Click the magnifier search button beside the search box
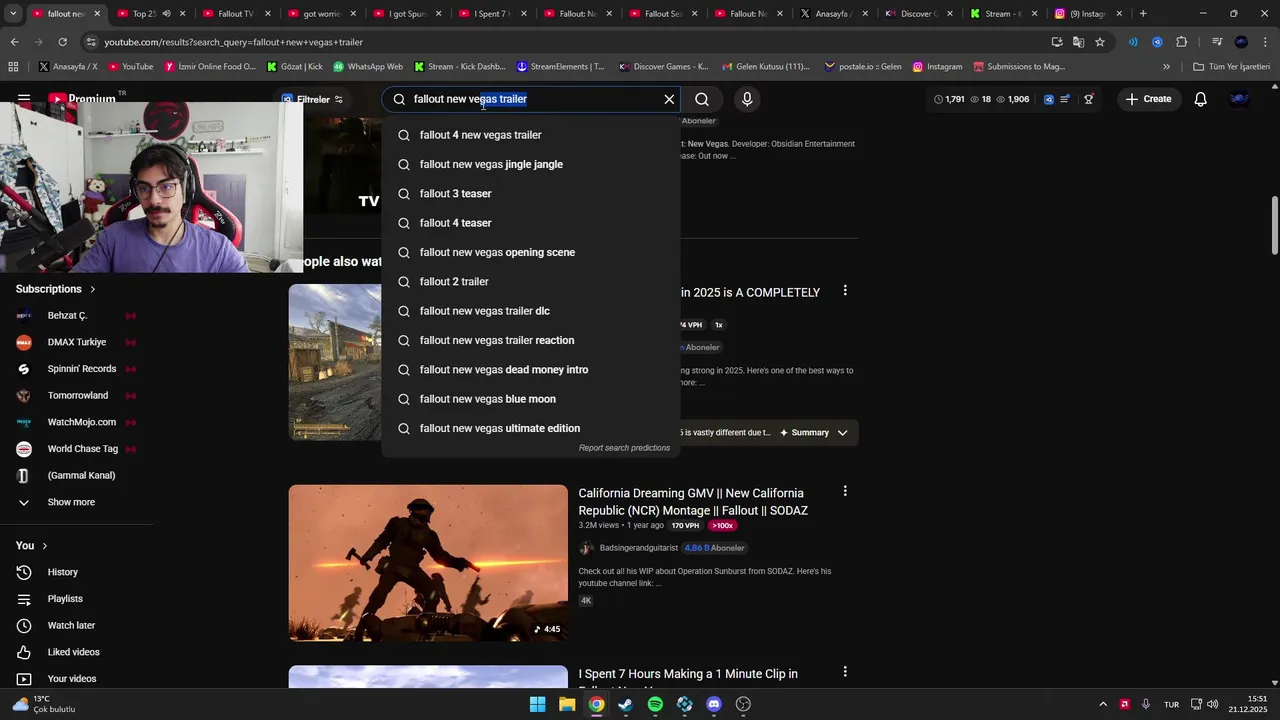 tap(702, 99)
